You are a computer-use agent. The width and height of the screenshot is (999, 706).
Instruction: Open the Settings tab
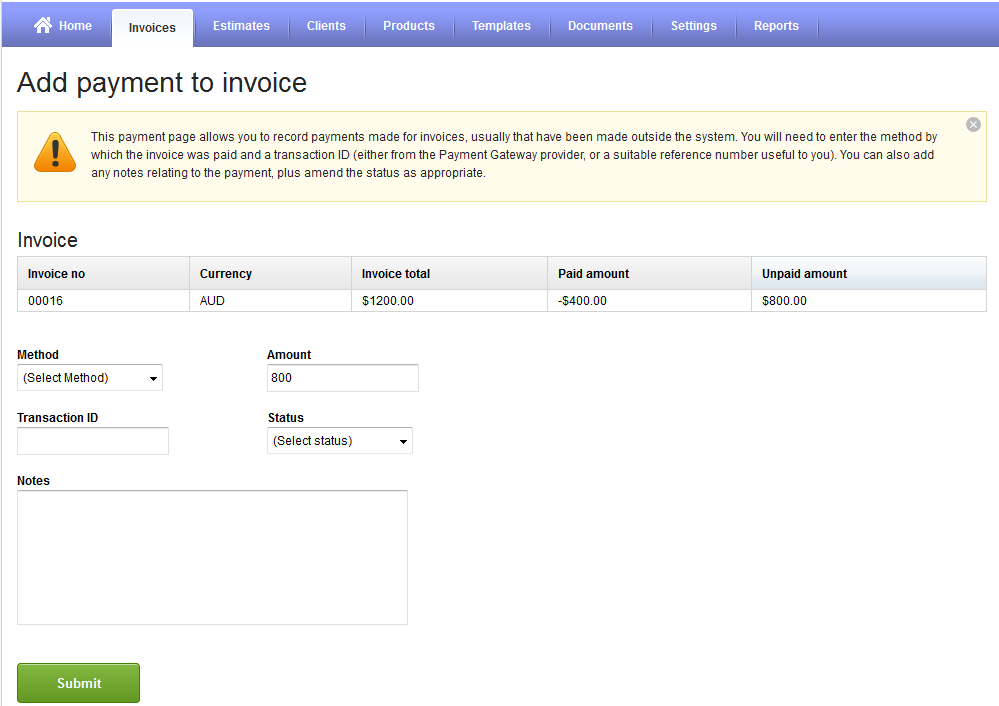pyautogui.click(x=693, y=26)
